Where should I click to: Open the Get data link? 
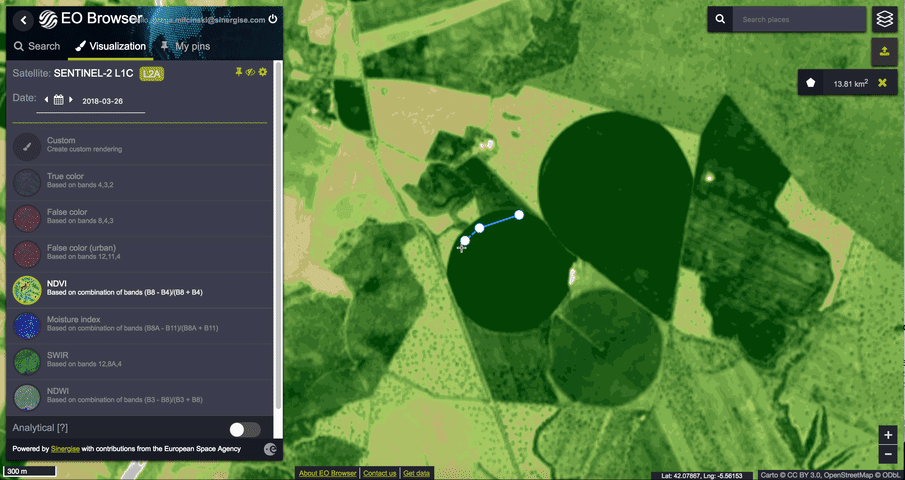pos(417,474)
